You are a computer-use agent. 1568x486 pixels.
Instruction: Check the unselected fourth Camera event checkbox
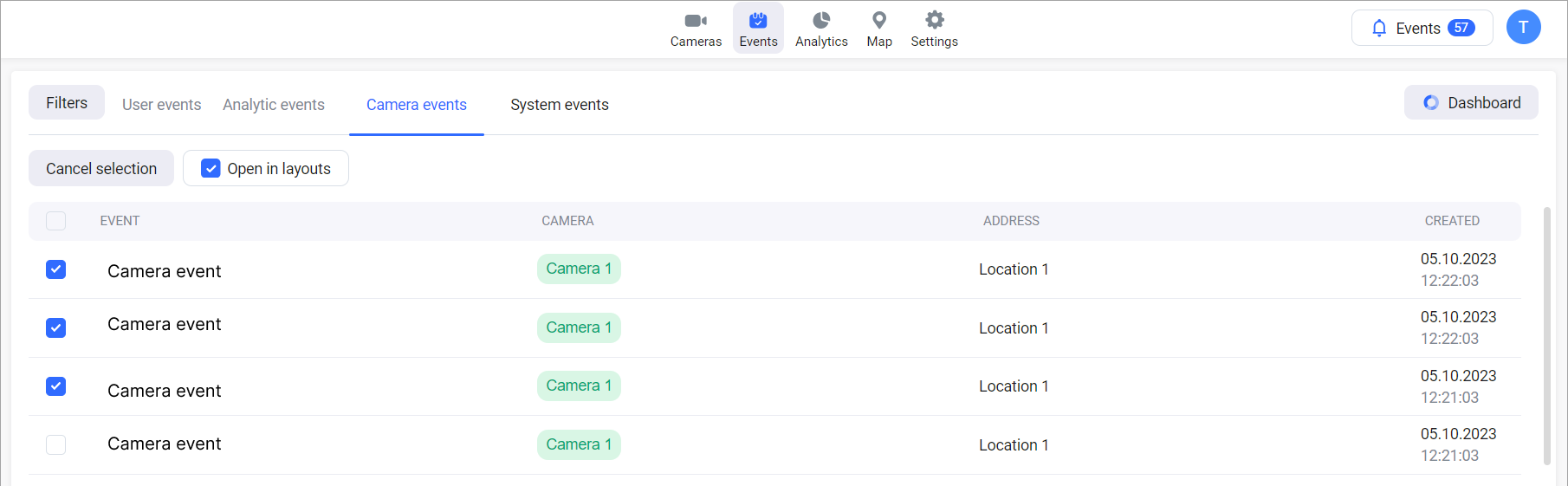click(56, 444)
